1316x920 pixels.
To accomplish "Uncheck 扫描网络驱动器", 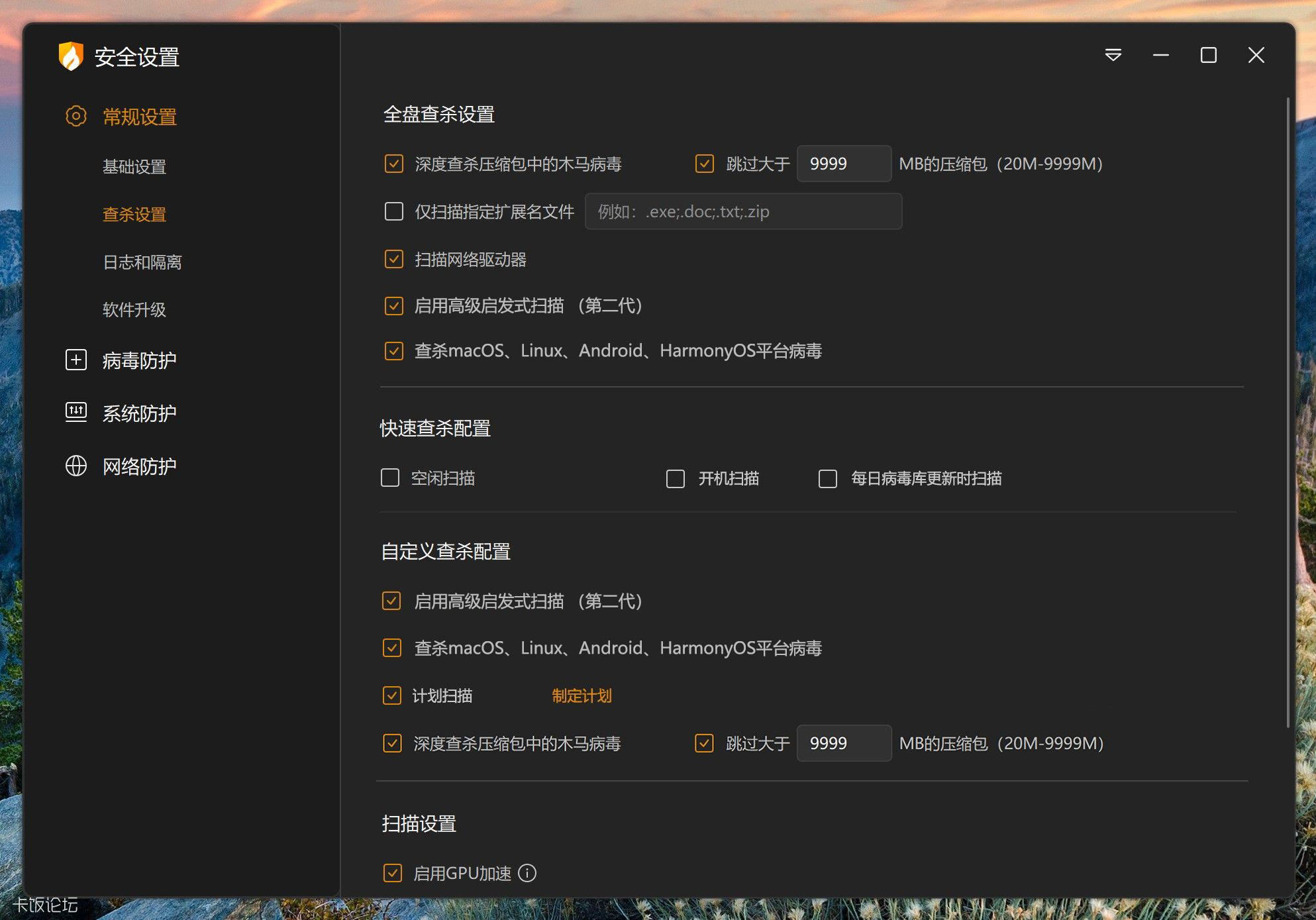I will click(x=393, y=260).
